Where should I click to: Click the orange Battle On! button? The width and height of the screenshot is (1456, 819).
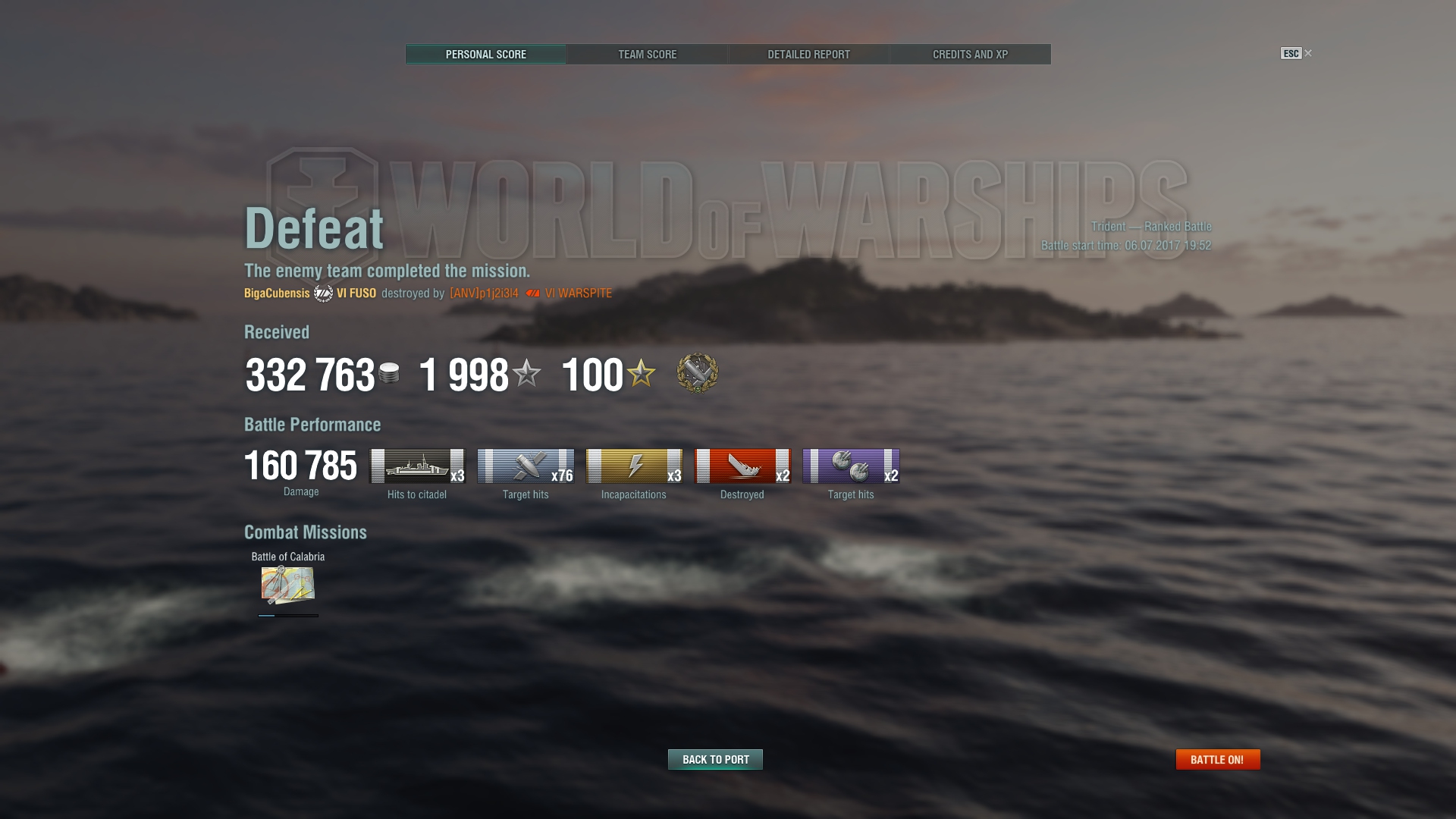[1218, 759]
